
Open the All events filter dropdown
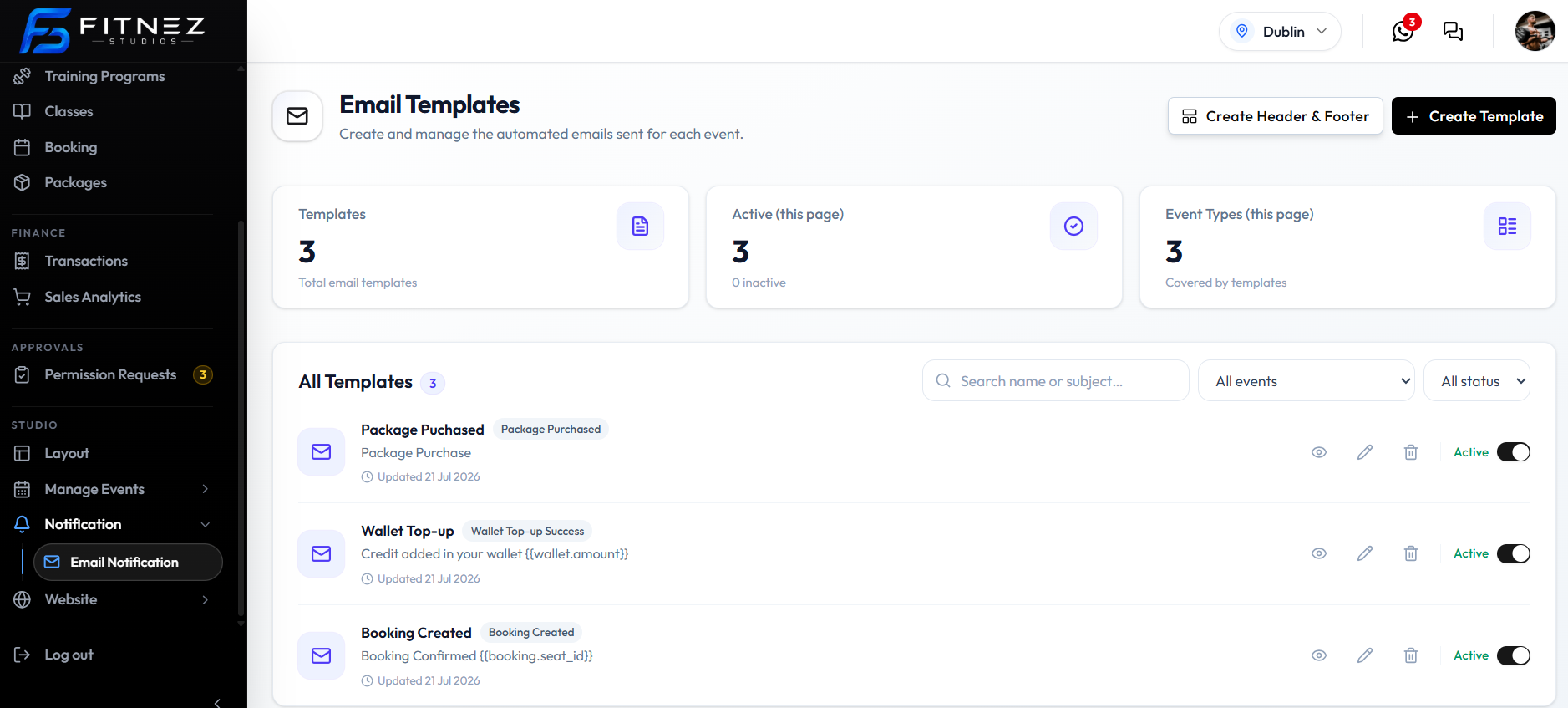pyautogui.click(x=1306, y=381)
